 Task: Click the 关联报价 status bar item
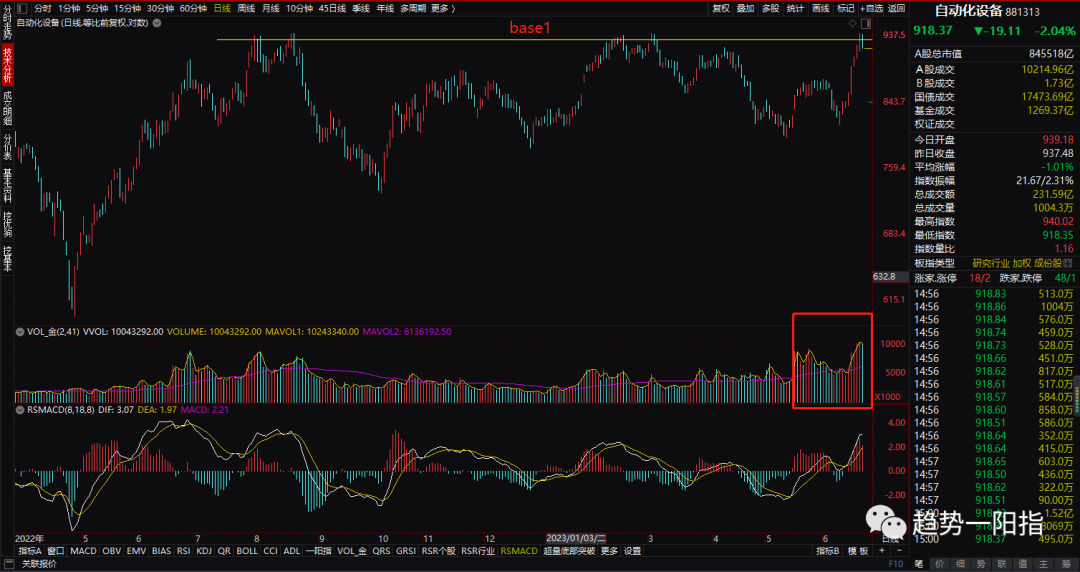[39, 564]
